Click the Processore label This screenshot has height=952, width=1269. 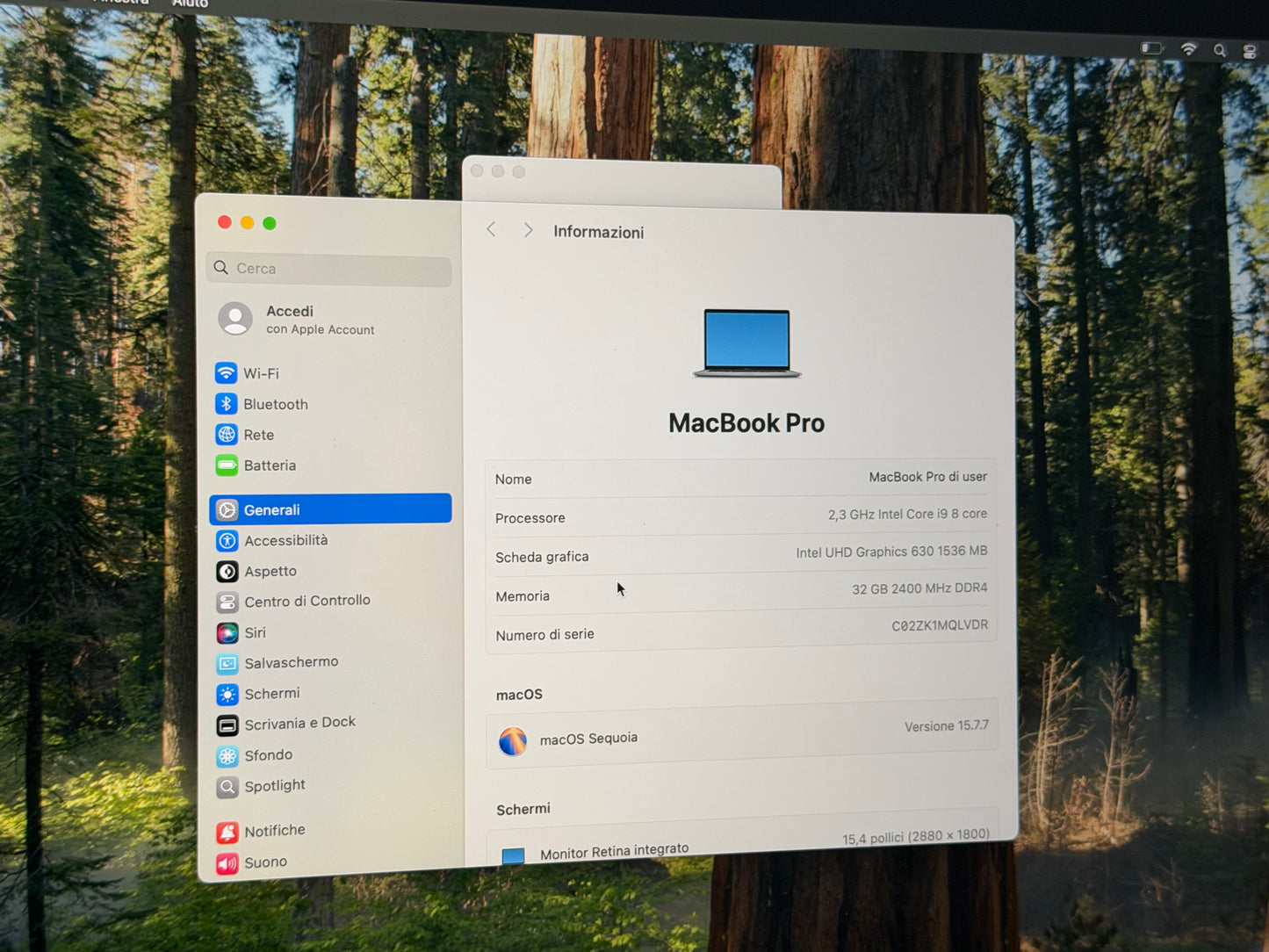click(530, 518)
